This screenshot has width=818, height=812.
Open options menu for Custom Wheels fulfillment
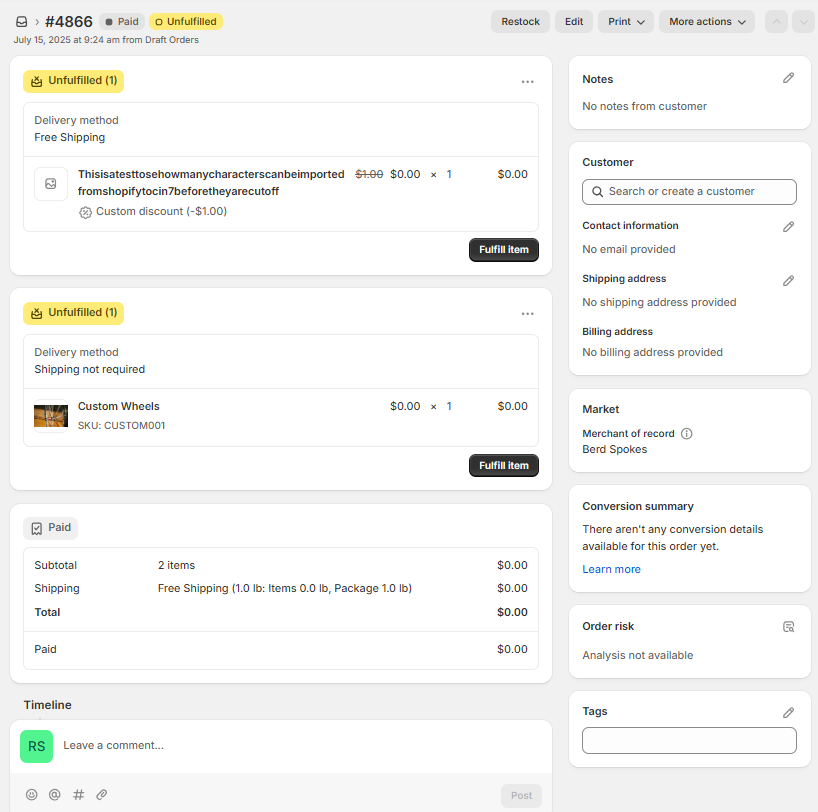527,314
